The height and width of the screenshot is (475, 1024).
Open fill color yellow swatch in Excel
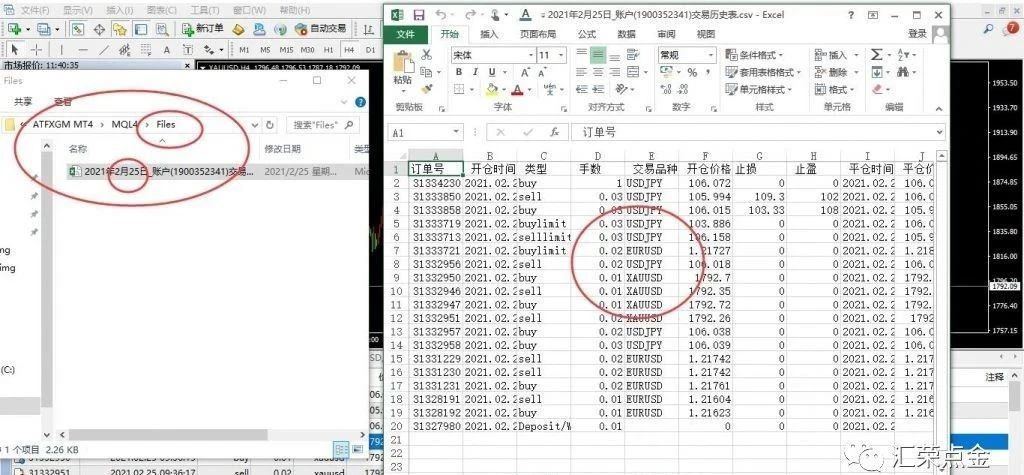click(491, 90)
